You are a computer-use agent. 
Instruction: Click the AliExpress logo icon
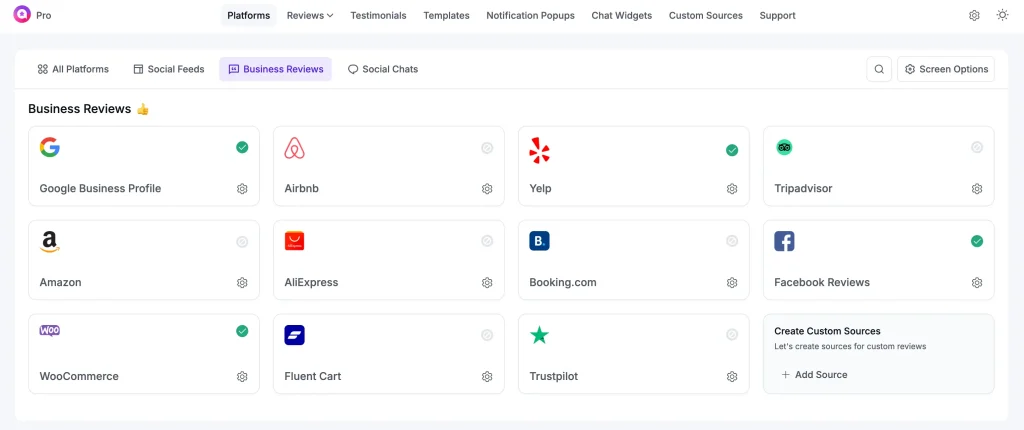(x=295, y=241)
